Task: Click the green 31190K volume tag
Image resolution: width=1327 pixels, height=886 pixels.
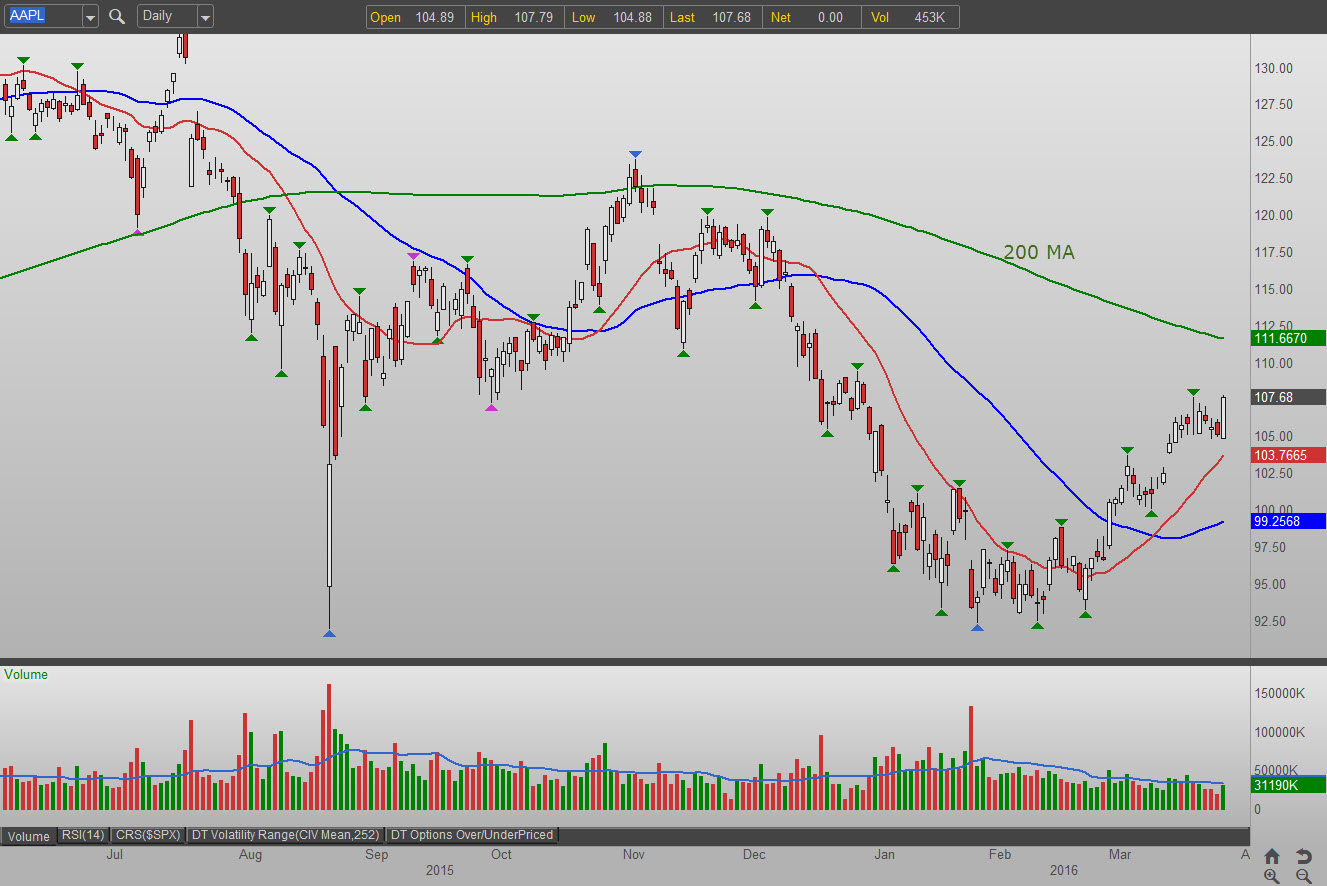Action: (1288, 786)
